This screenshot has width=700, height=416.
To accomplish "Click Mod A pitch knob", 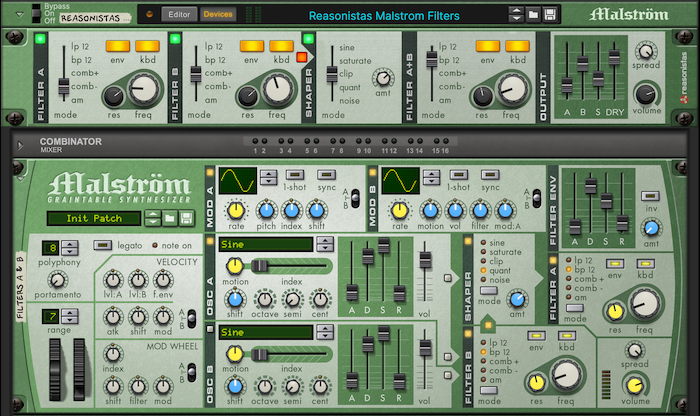I will [266, 210].
